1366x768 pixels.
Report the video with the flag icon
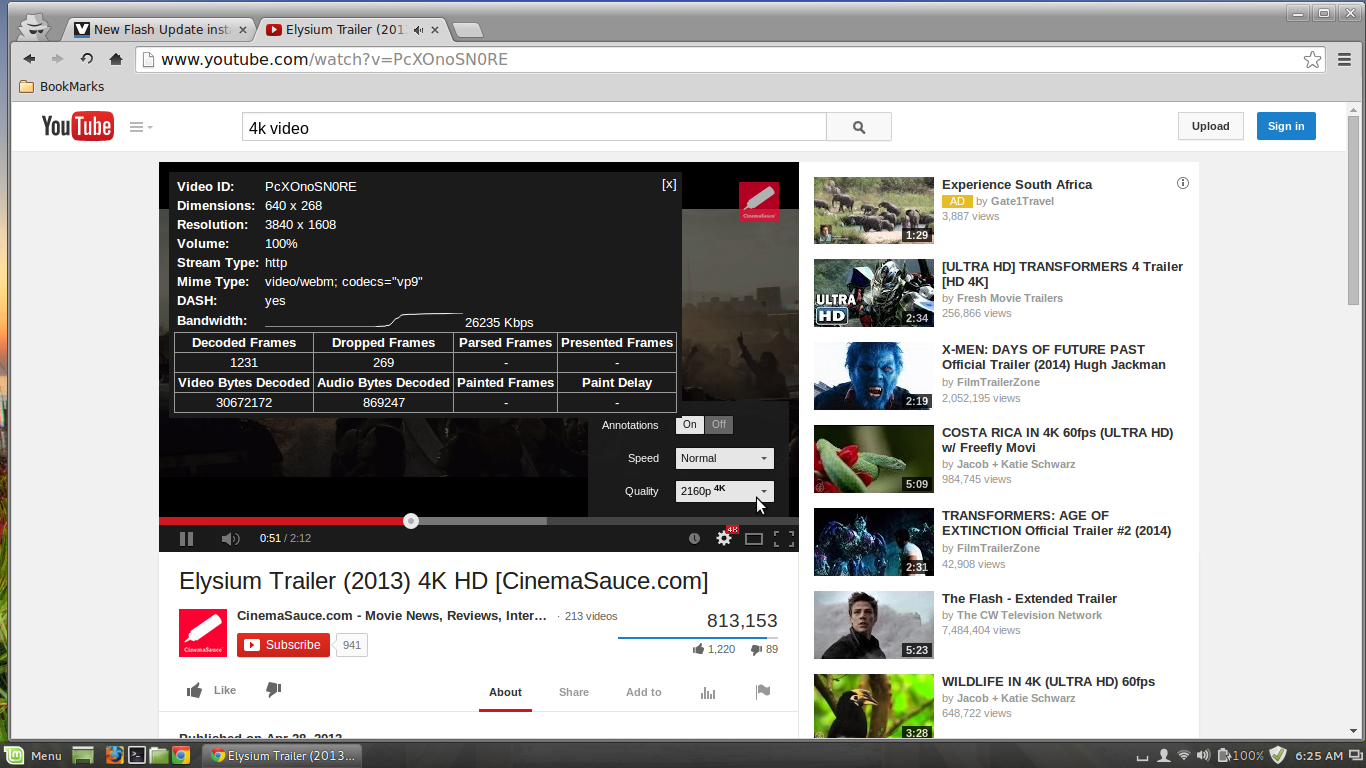(x=763, y=691)
